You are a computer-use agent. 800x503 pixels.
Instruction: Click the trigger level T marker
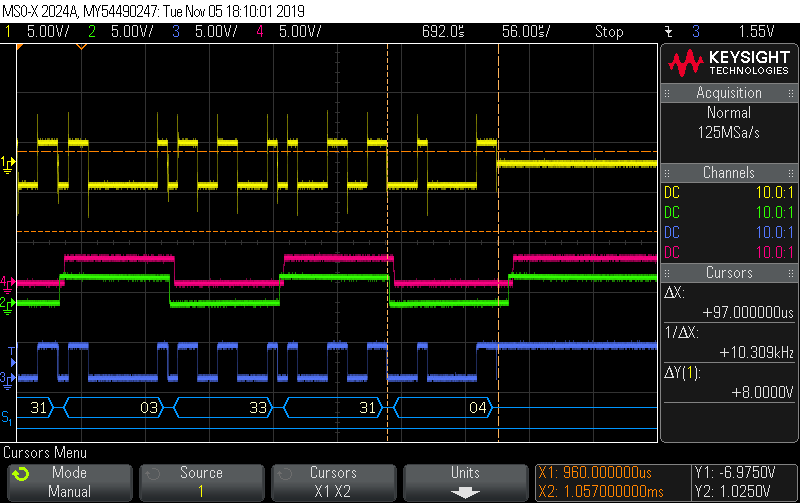click(x=12, y=356)
